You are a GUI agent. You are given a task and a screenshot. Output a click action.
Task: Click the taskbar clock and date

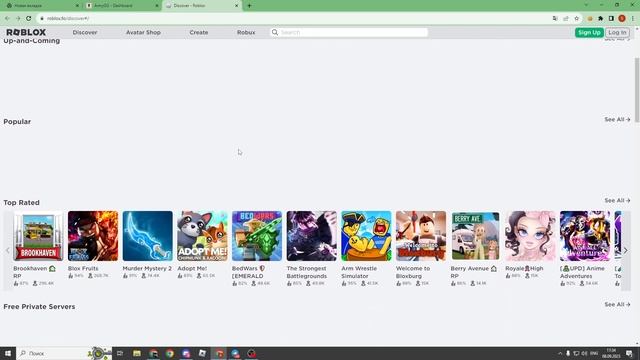[611, 353]
